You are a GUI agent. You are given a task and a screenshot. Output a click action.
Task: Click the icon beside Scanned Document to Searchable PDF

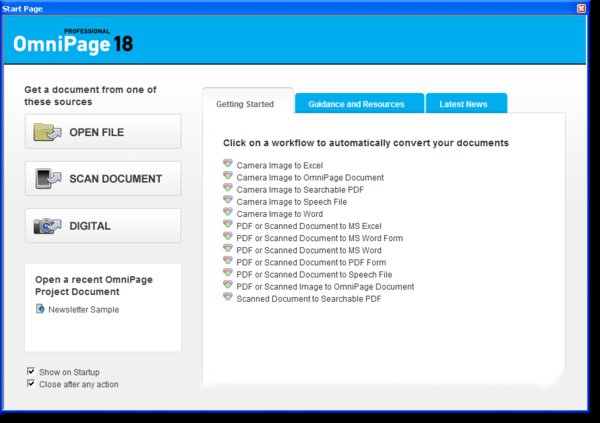(228, 297)
